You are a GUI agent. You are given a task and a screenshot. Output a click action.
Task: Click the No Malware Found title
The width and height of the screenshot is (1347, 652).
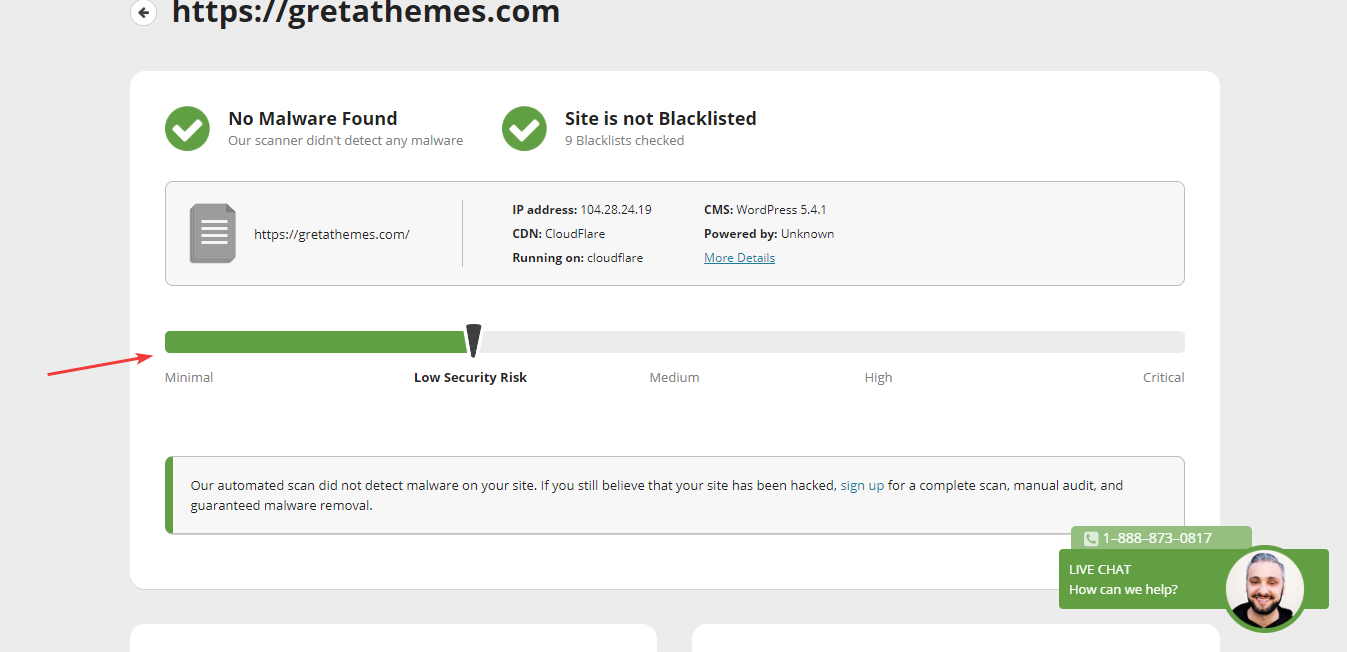pos(313,119)
